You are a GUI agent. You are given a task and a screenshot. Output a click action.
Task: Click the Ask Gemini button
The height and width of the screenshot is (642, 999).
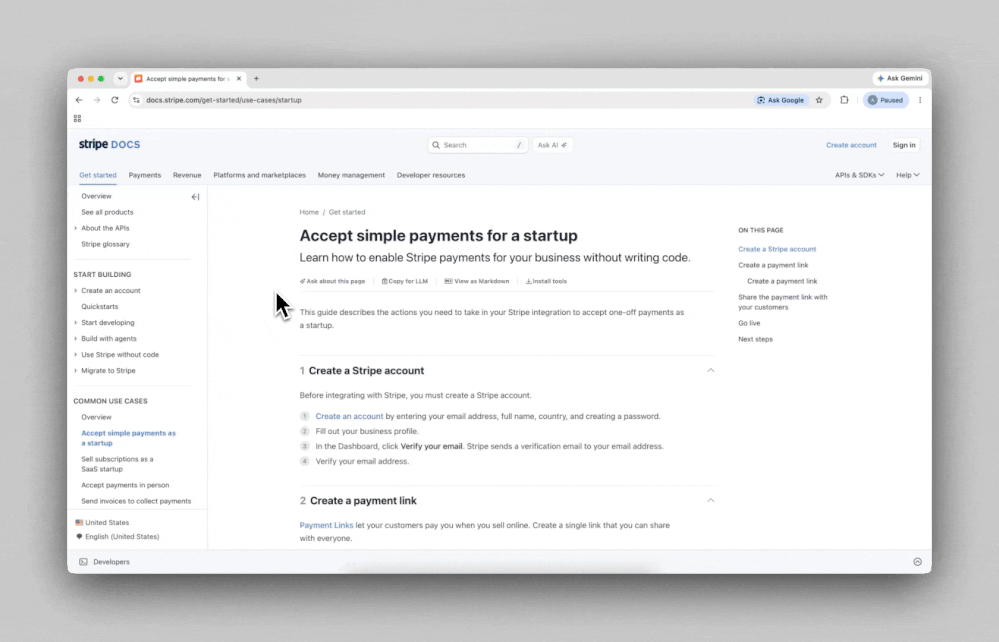[900, 78]
